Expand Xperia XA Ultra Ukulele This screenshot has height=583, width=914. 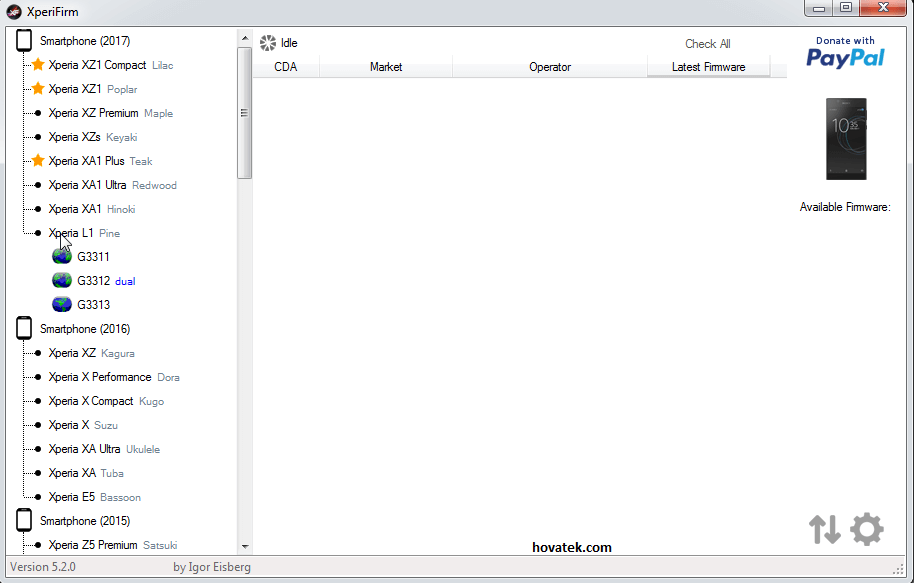tap(104, 448)
